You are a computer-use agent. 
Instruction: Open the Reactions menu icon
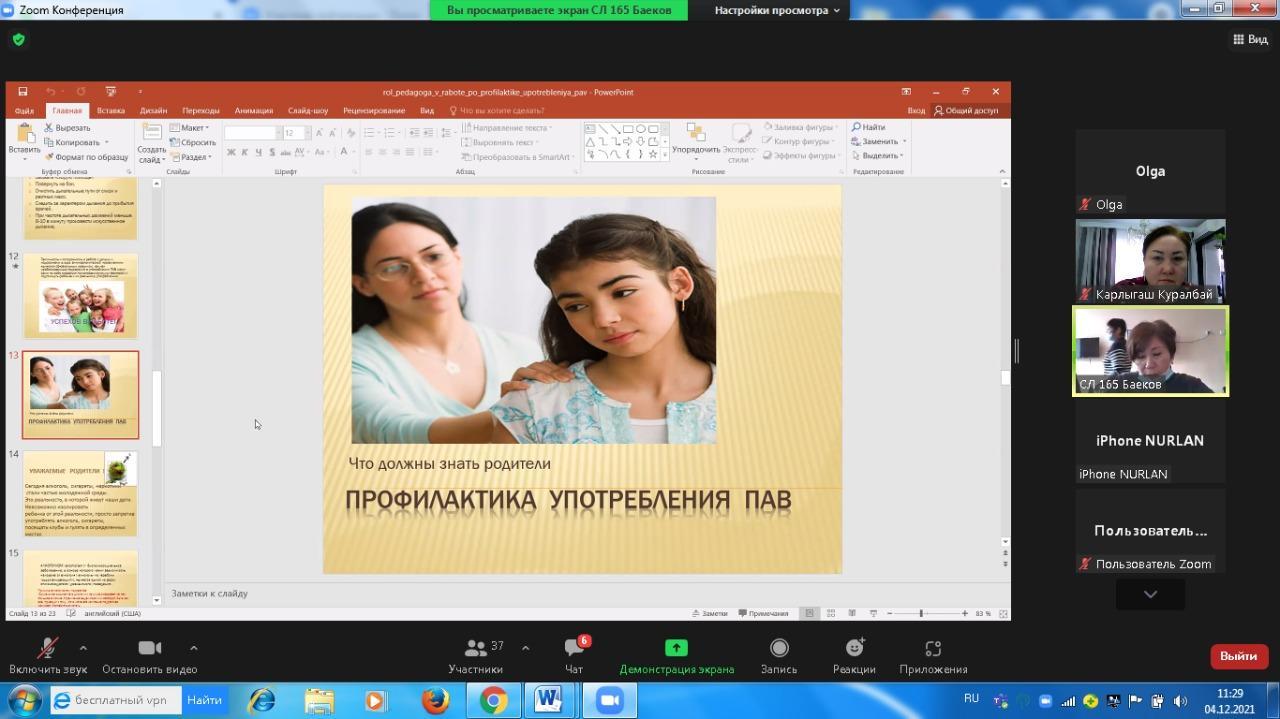[854, 648]
